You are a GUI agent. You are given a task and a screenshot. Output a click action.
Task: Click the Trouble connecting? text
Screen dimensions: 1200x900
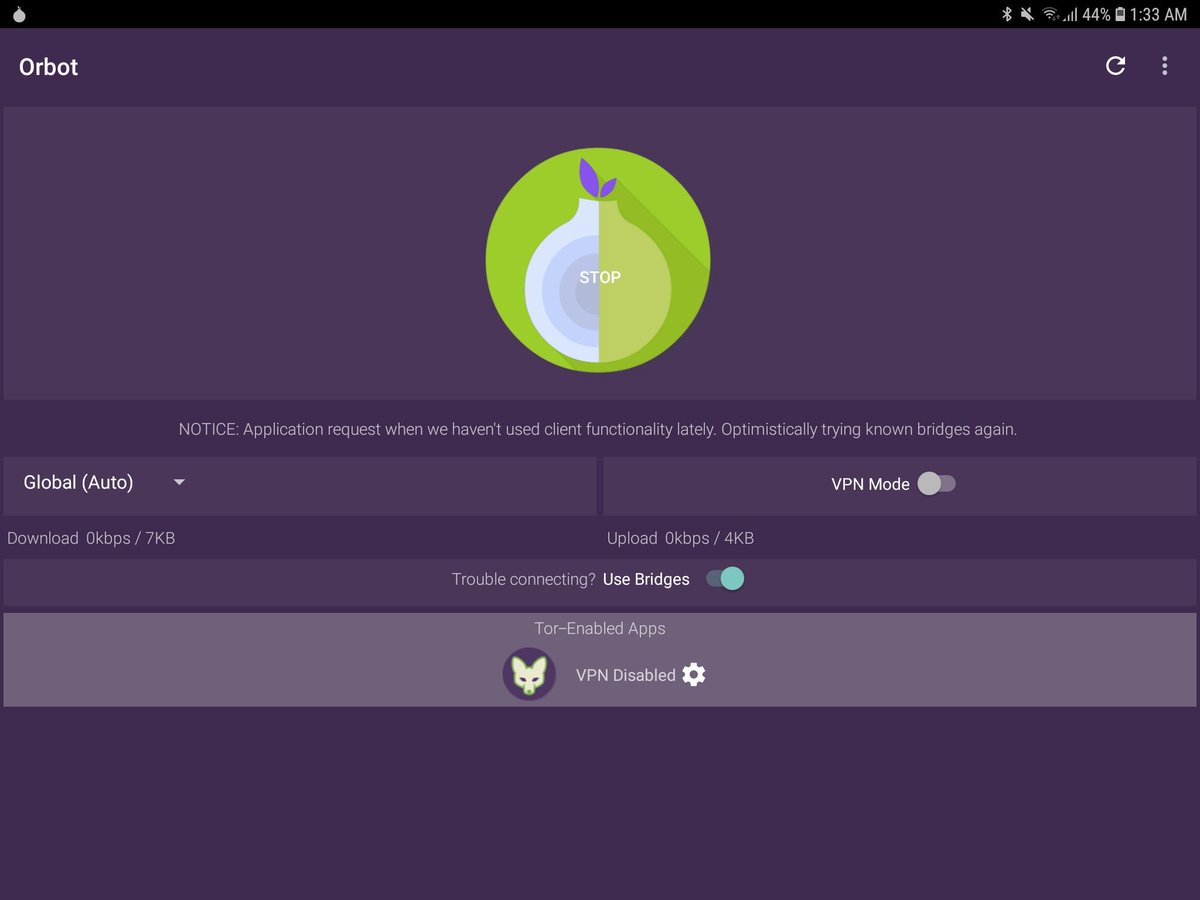[523, 579]
